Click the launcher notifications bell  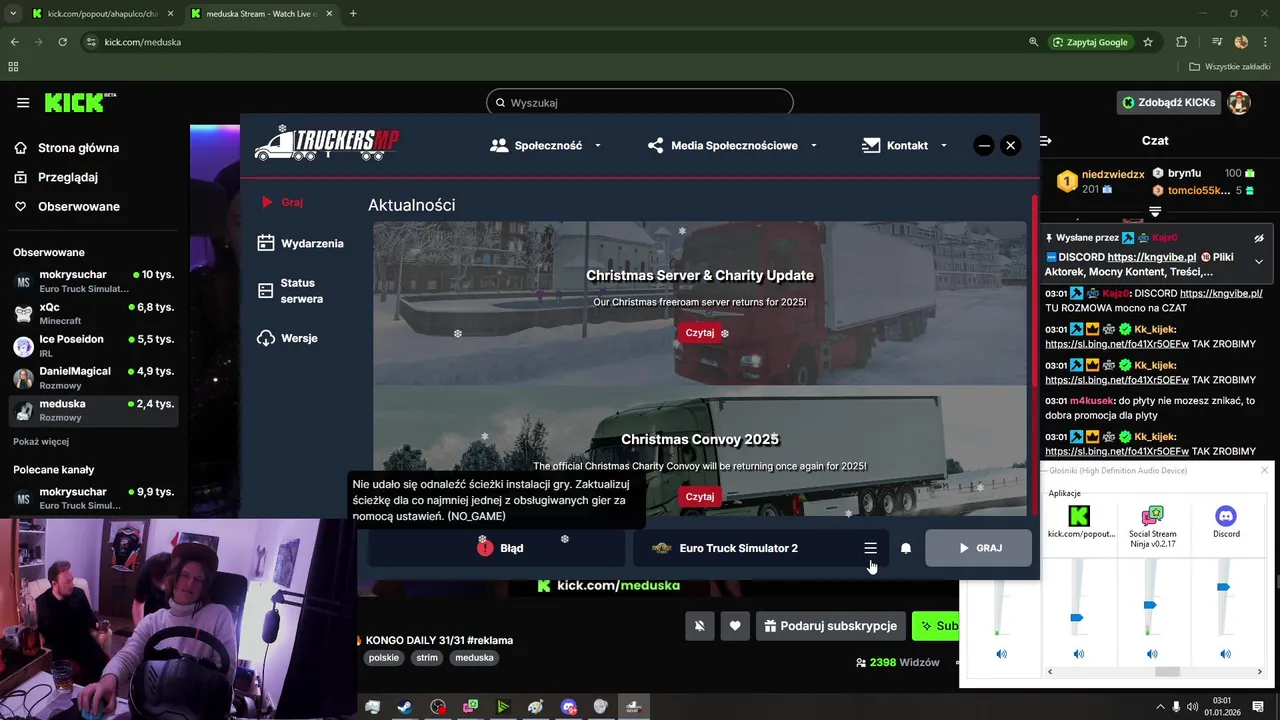906,548
